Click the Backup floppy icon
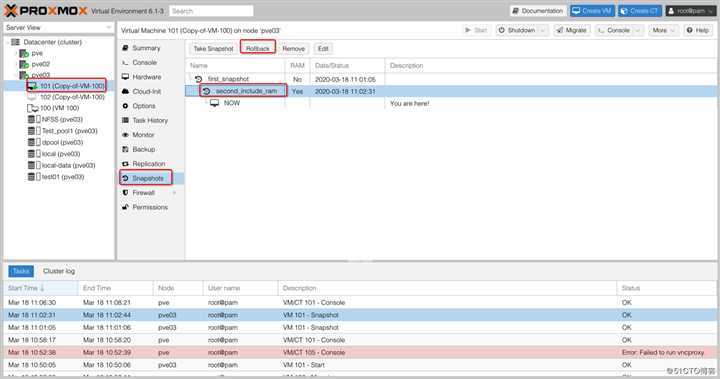This screenshot has height=379, width=720. click(125, 149)
